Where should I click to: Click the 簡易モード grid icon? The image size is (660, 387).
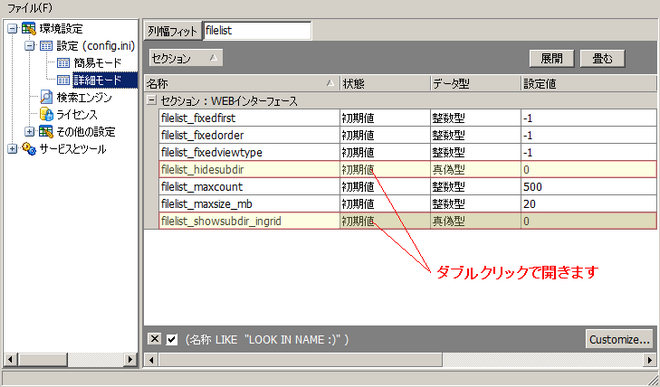coord(63,63)
